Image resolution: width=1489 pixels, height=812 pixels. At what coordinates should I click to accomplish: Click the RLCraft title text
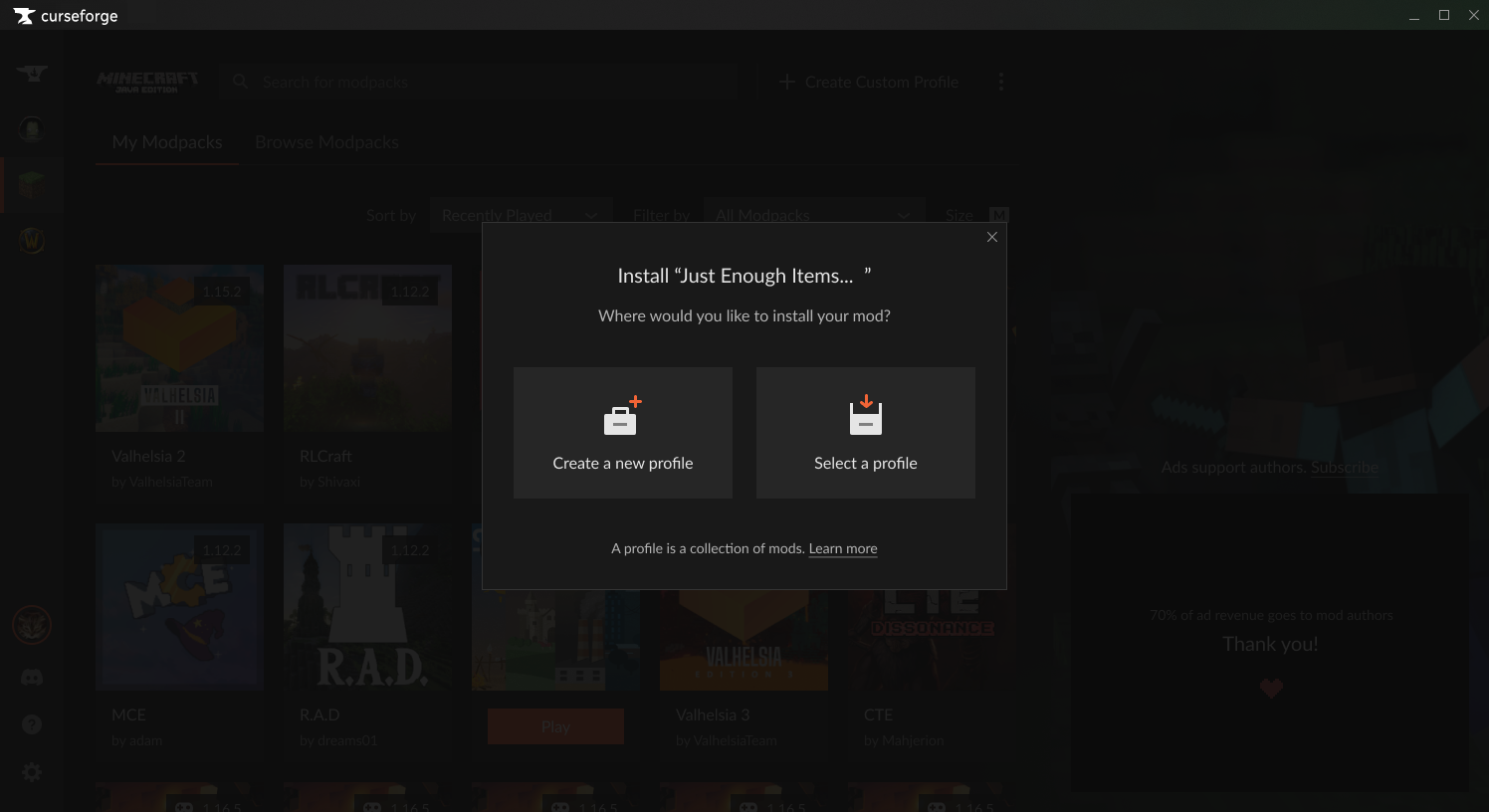325,456
